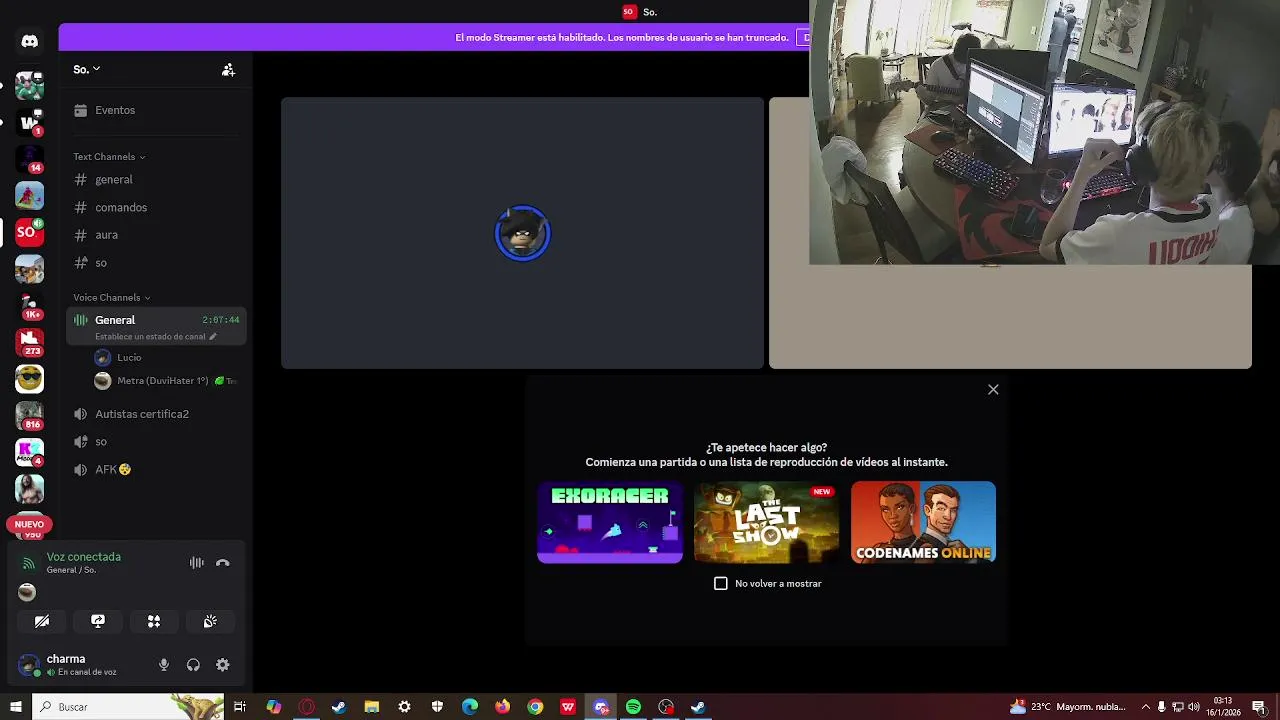Open File Explorer from taskbar

[x=371, y=707]
